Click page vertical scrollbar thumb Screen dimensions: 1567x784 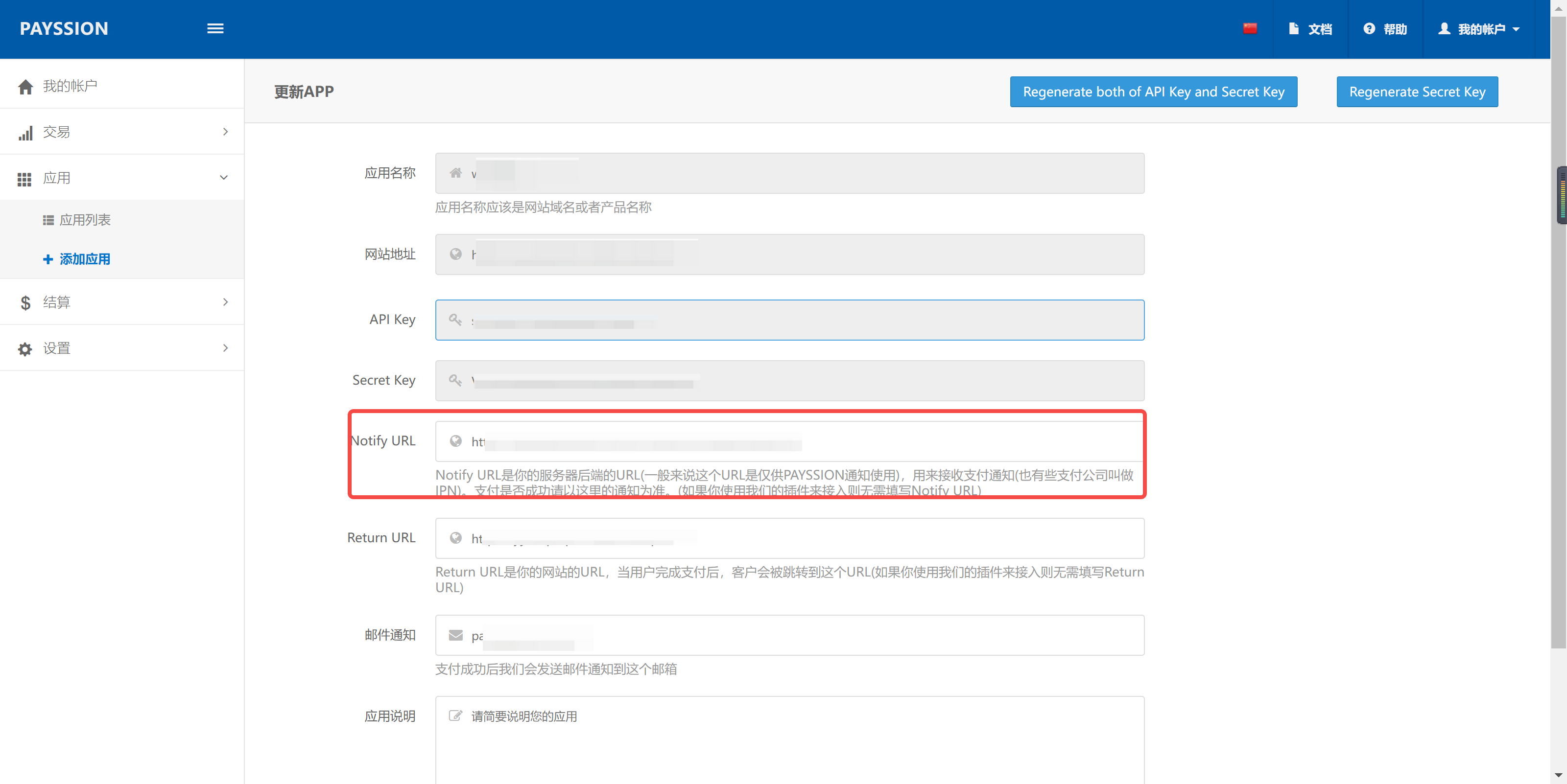coord(1559,332)
